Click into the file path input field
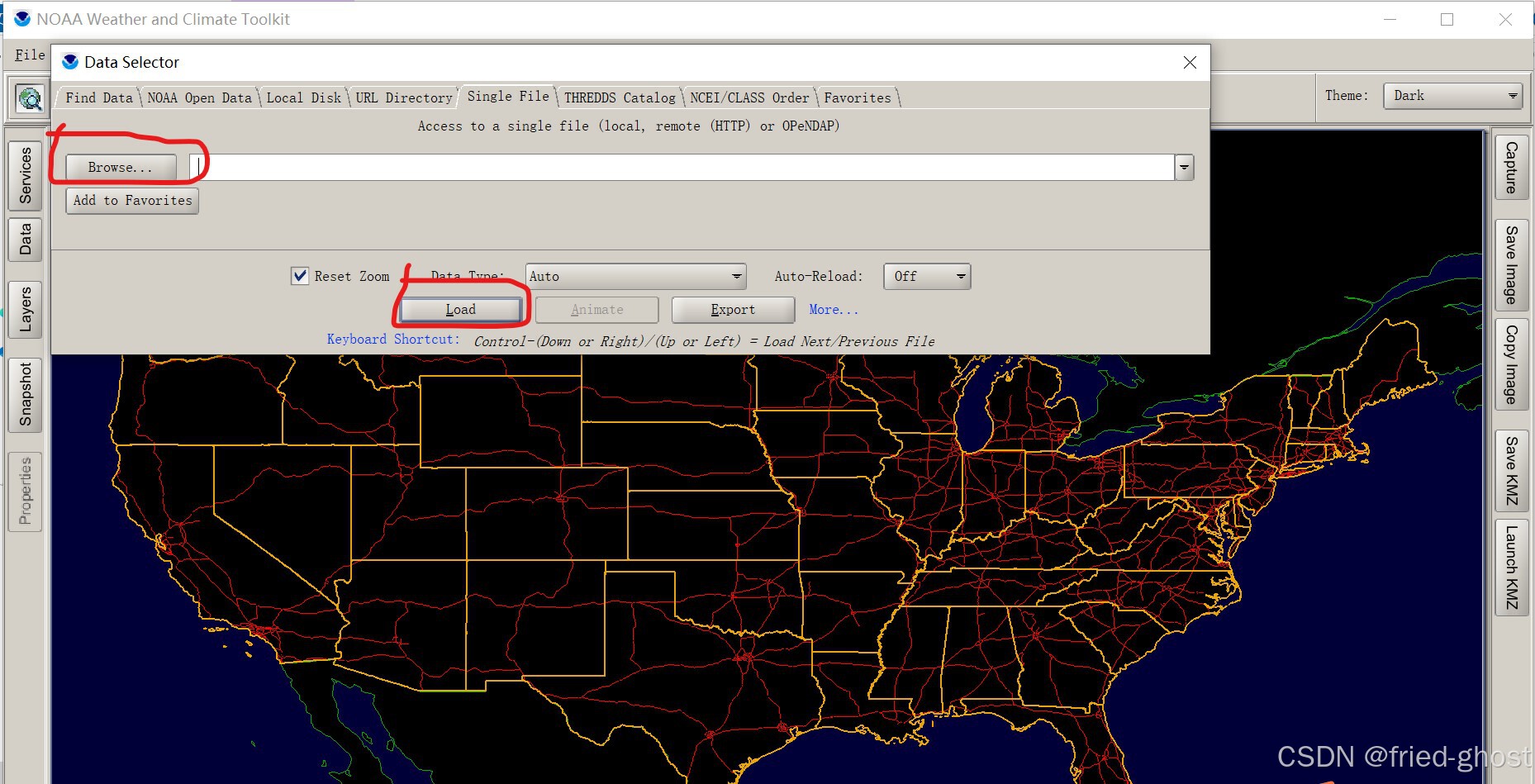This screenshot has width=1535, height=784. [682, 167]
